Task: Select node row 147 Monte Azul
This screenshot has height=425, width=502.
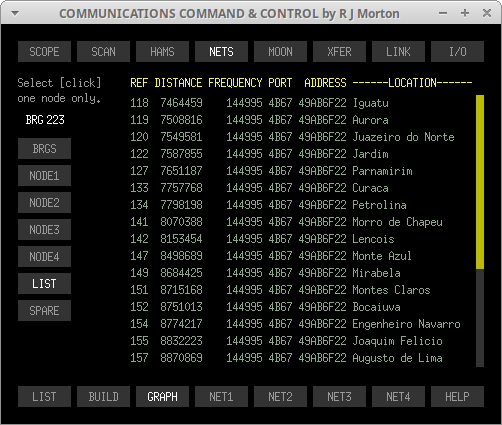Action: click(271, 256)
